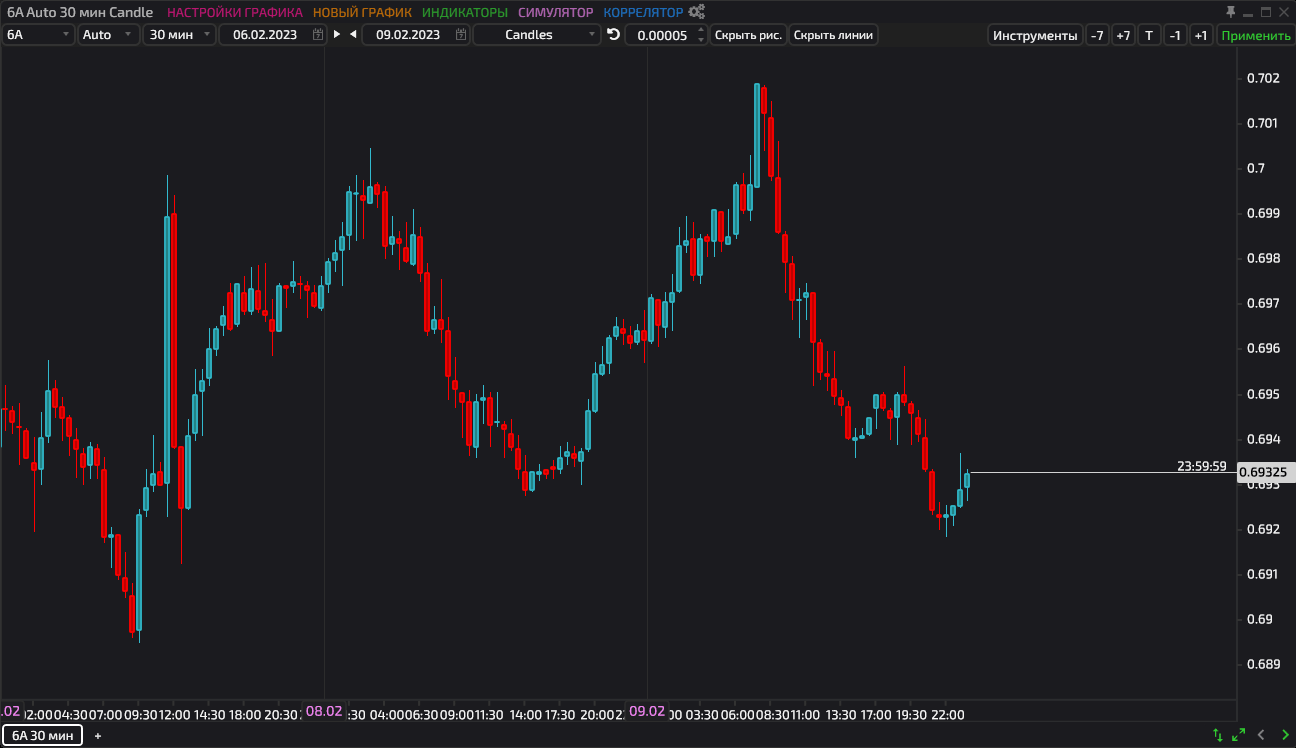Click the 23:59:59 countdown label
The image size is (1296, 748).
click(1202, 466)
